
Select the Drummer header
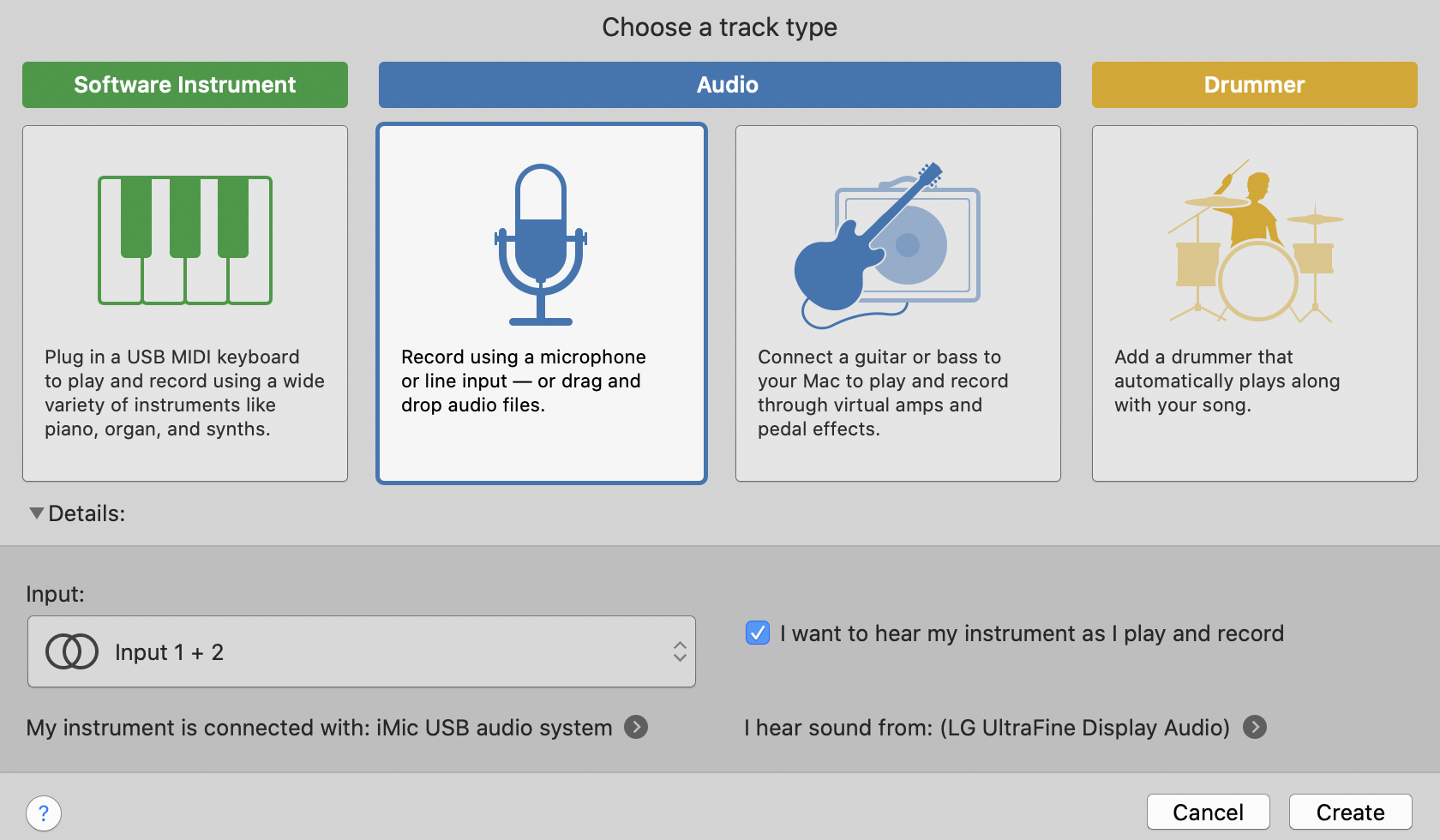point(1255,85)
